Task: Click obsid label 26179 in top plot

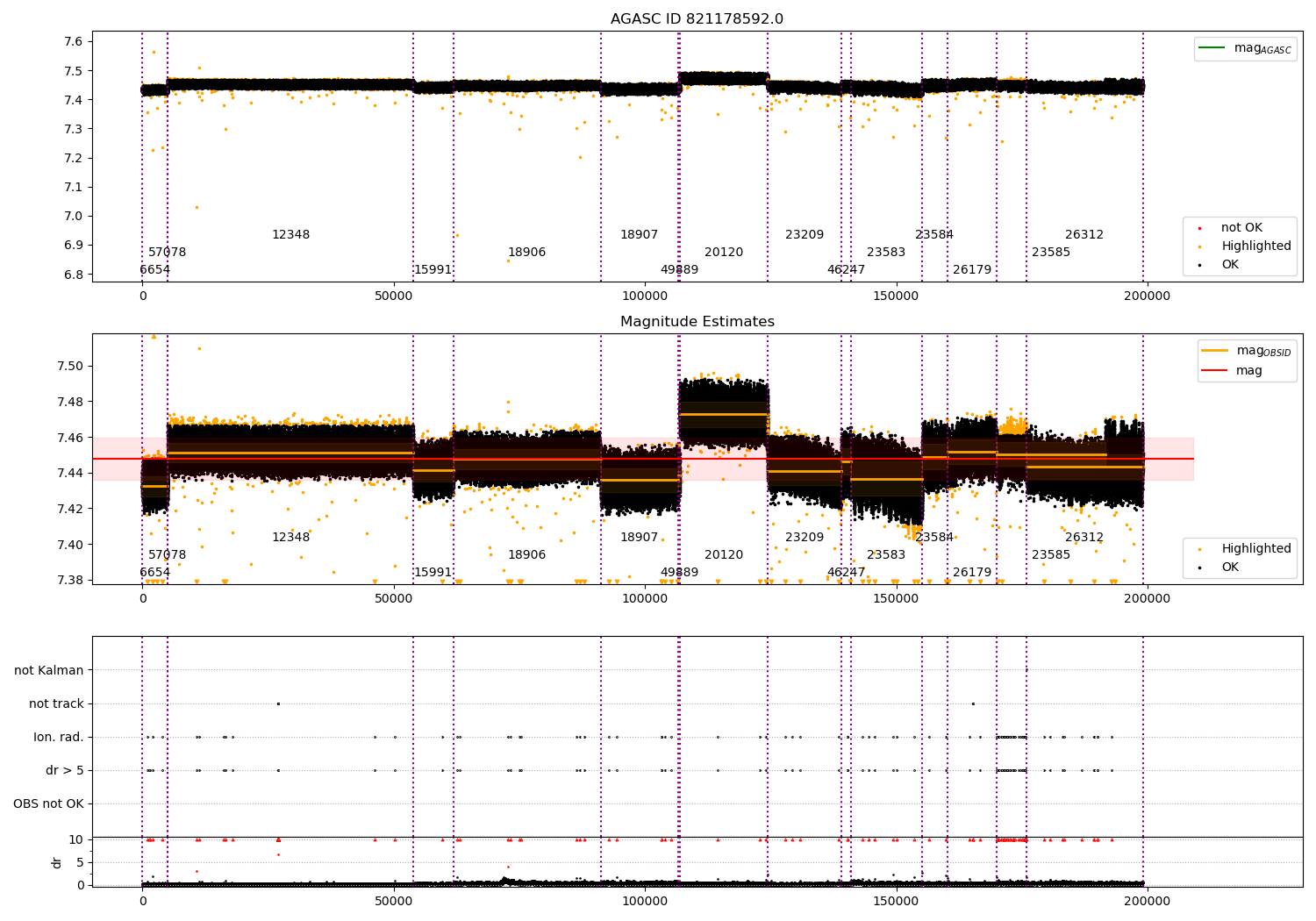Action: coord(972,270)
